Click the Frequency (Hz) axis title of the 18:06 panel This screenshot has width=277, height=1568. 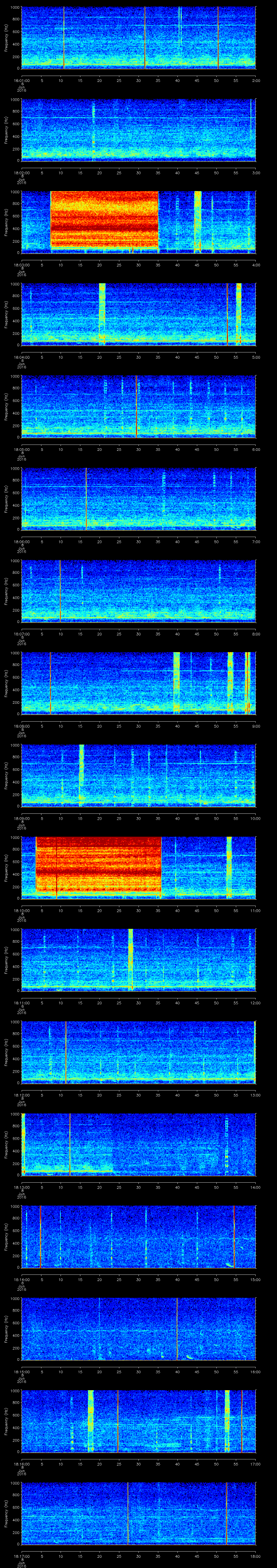pyautogui.click(x=6, y=499)
